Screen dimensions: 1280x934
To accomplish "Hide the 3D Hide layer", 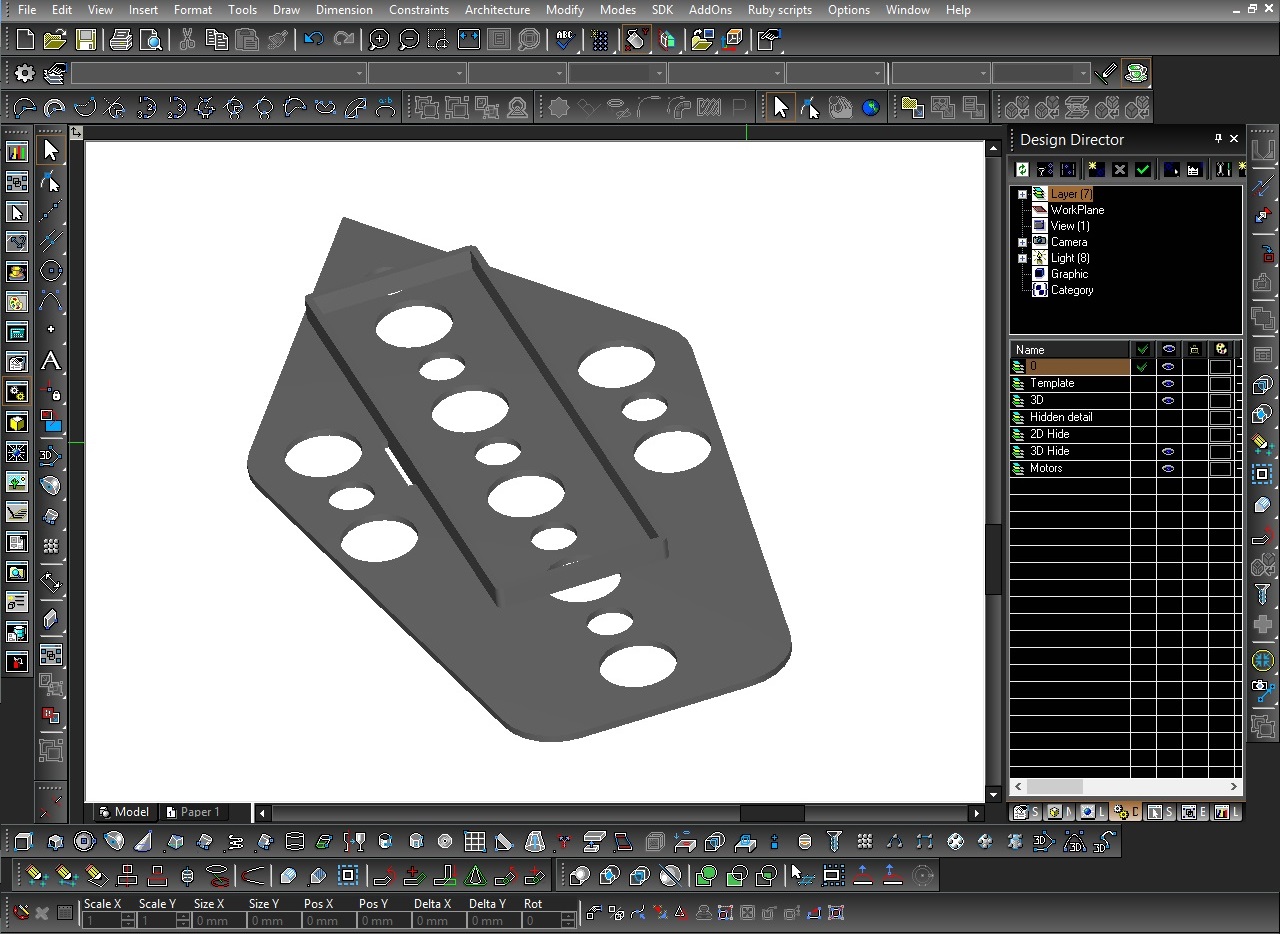I will tap(1168, 452).
